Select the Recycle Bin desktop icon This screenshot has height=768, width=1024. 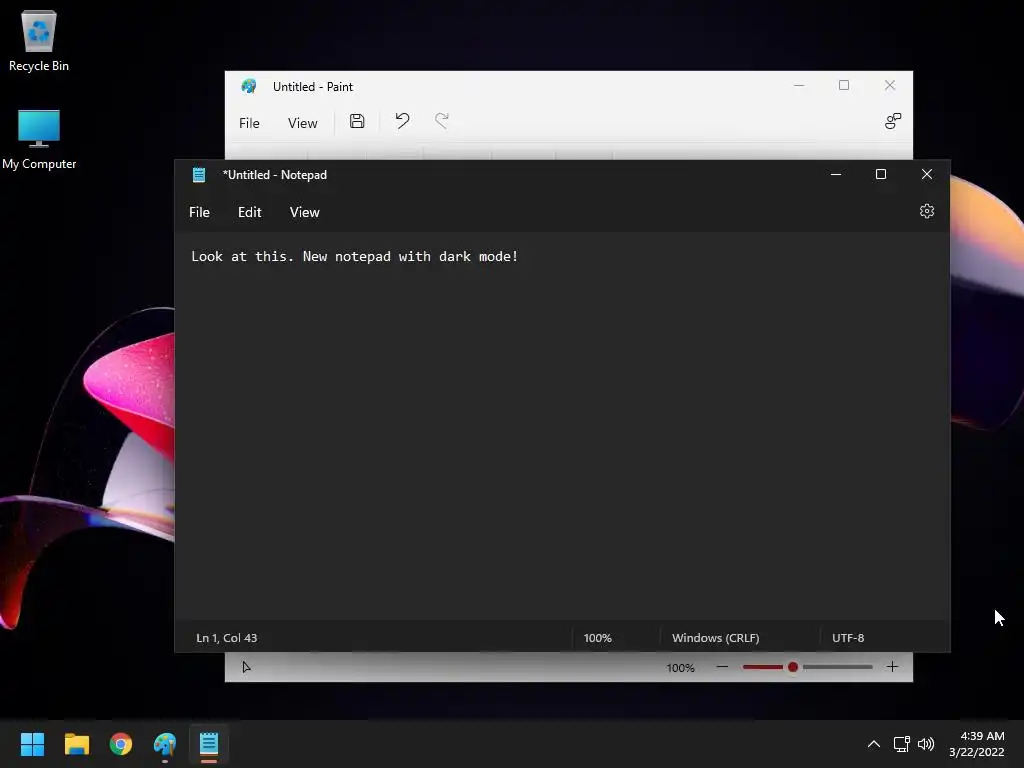coord(39,40)
